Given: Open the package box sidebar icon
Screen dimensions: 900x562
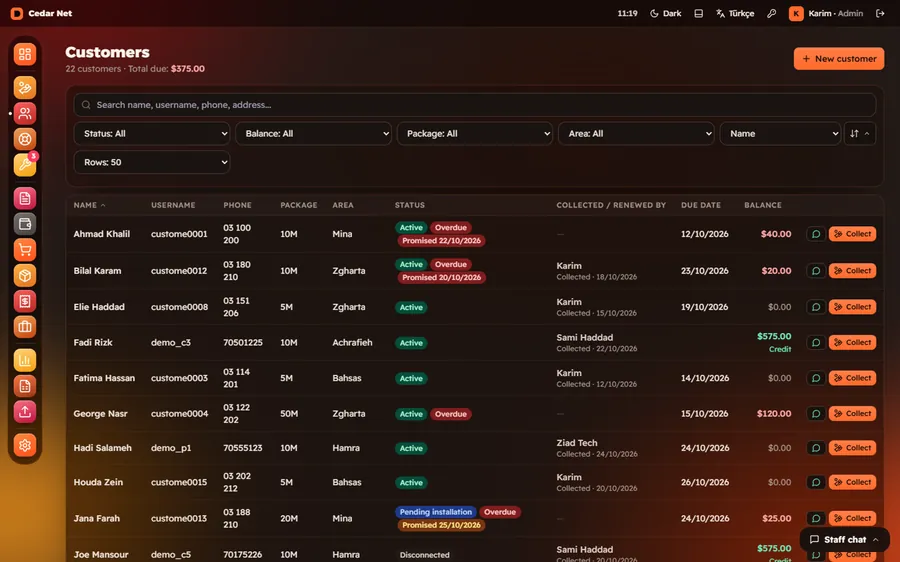Looking at the screenshot, I should pyautogui.click(x=25, y=276).
